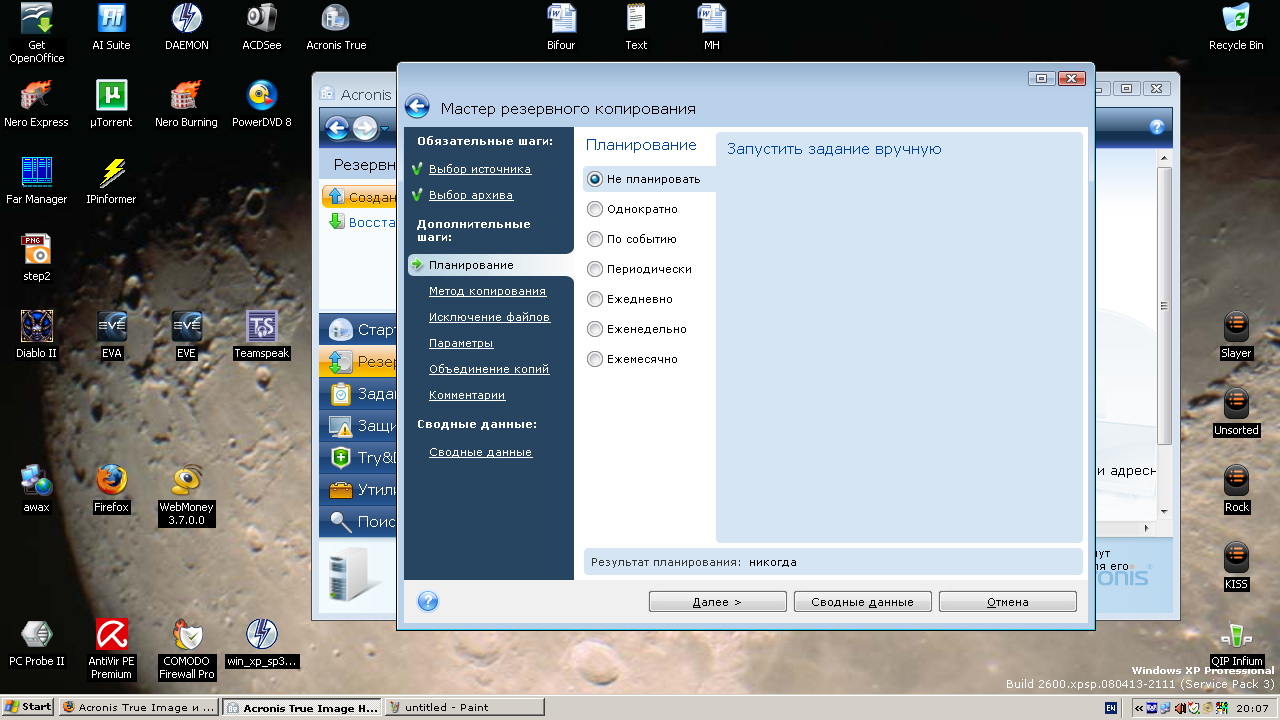The image size is (1280, 720).
Task: Choose the 'Ежедневно' schedule option
Action: coord(595,299)
